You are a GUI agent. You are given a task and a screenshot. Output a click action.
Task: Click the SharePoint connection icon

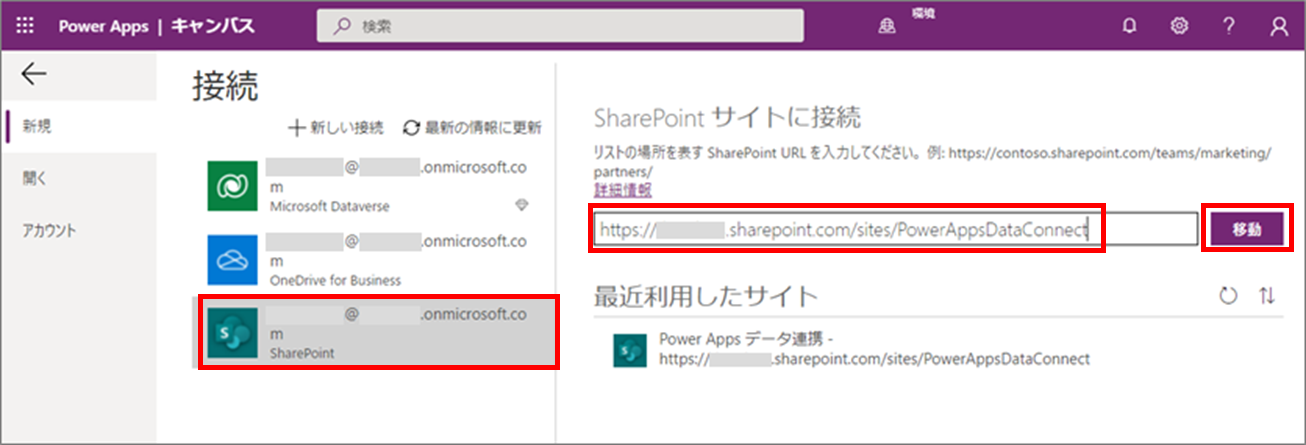coord(233,333)
